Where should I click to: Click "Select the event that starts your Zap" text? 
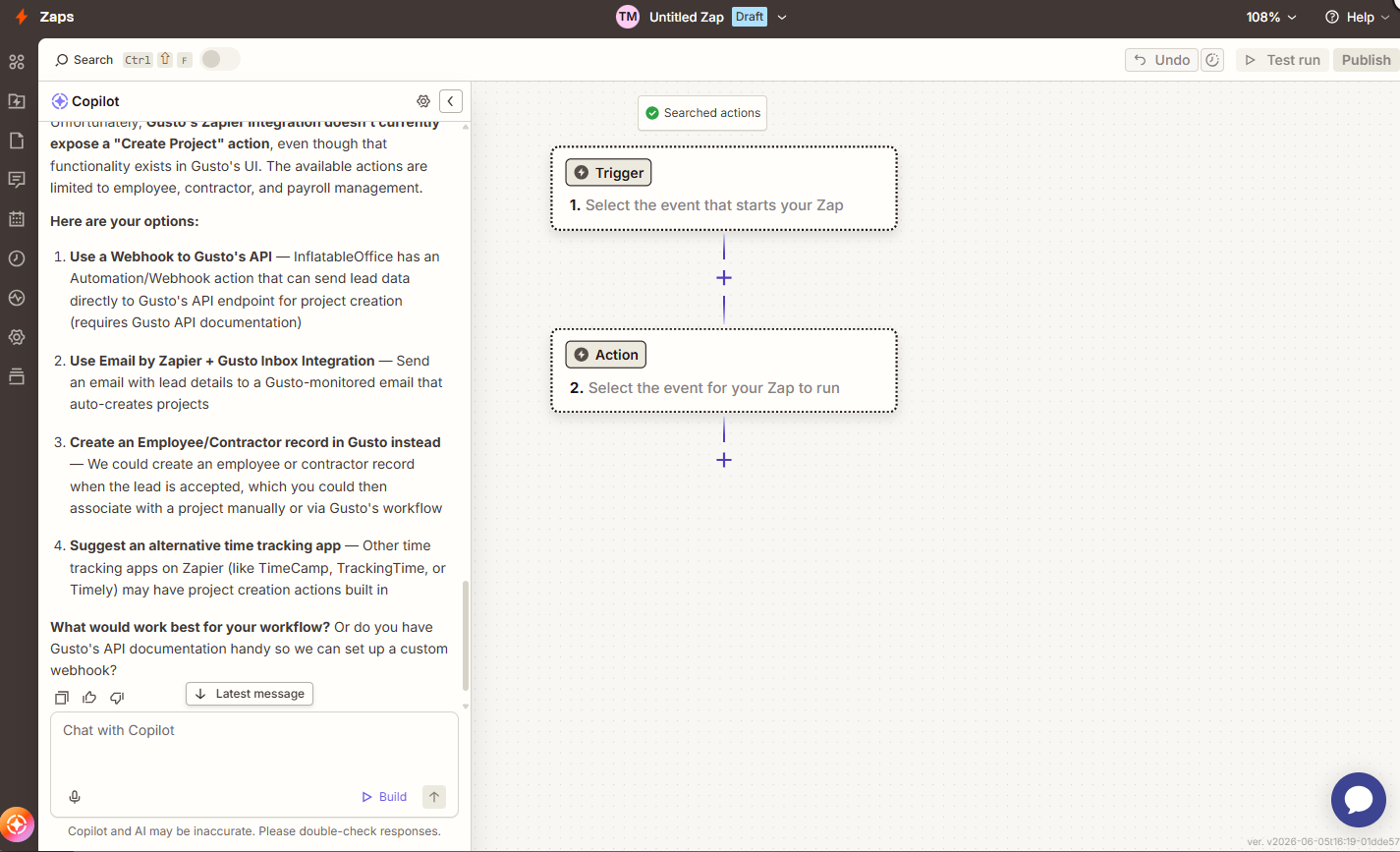point(714,205)
